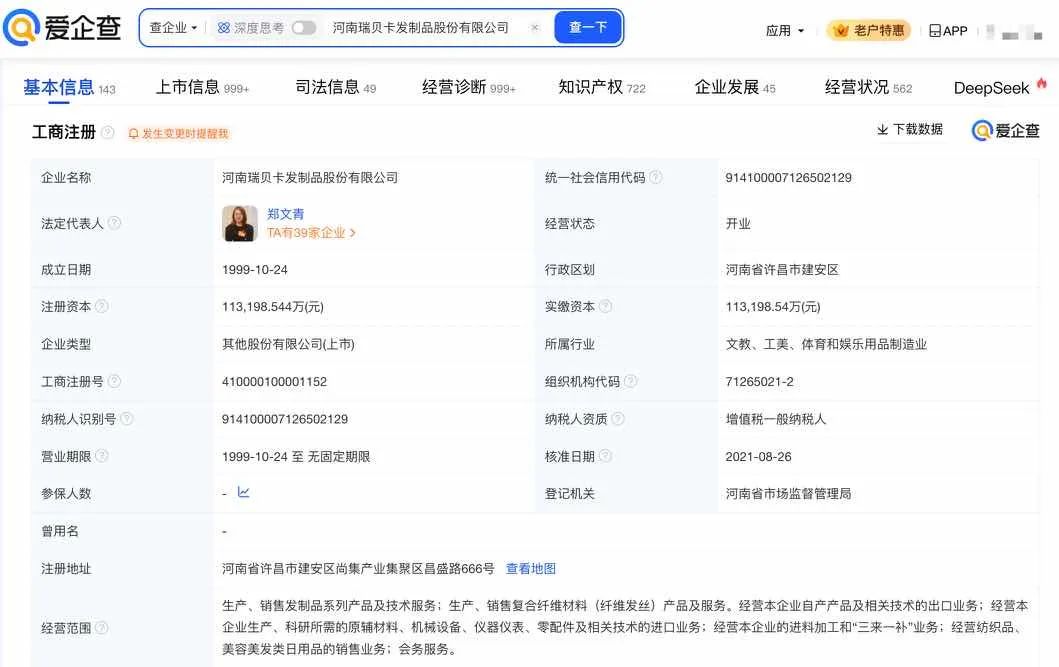The image size is (1059, 667).
Task: Click the 下载数据 button
Action: [910, 130]
